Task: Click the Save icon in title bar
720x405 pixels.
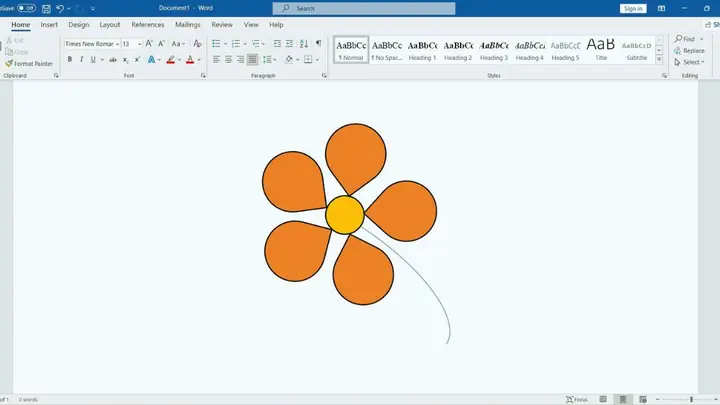Action: click(x=46, y=8)
